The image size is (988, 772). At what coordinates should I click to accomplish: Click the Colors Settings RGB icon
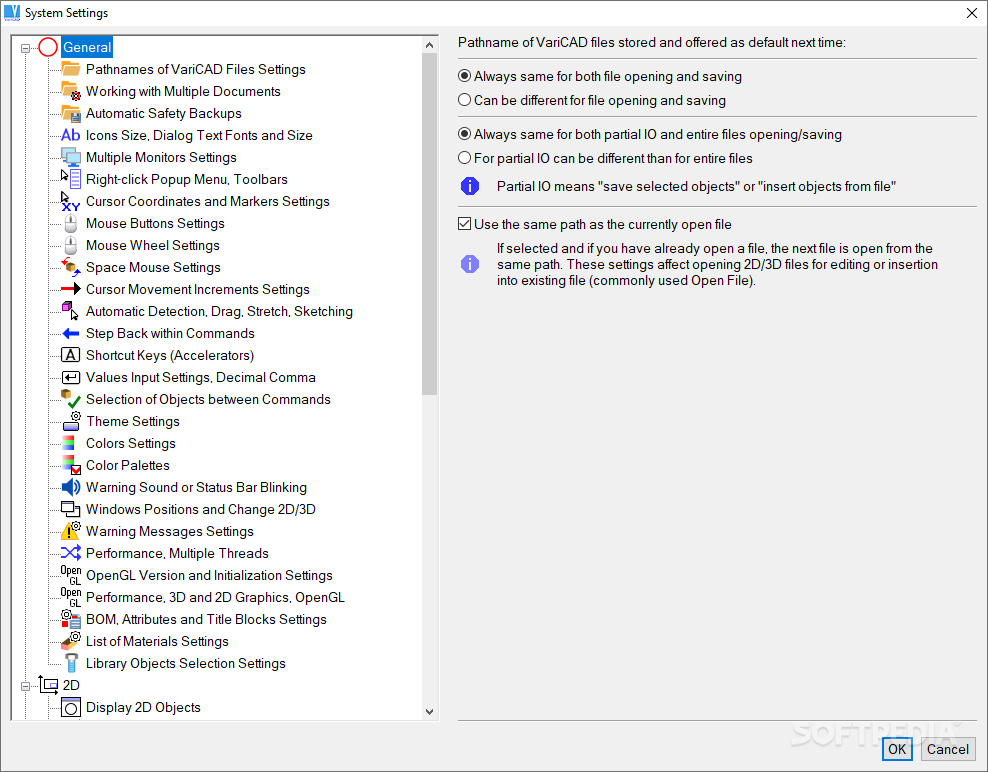(x=69, y=443)
